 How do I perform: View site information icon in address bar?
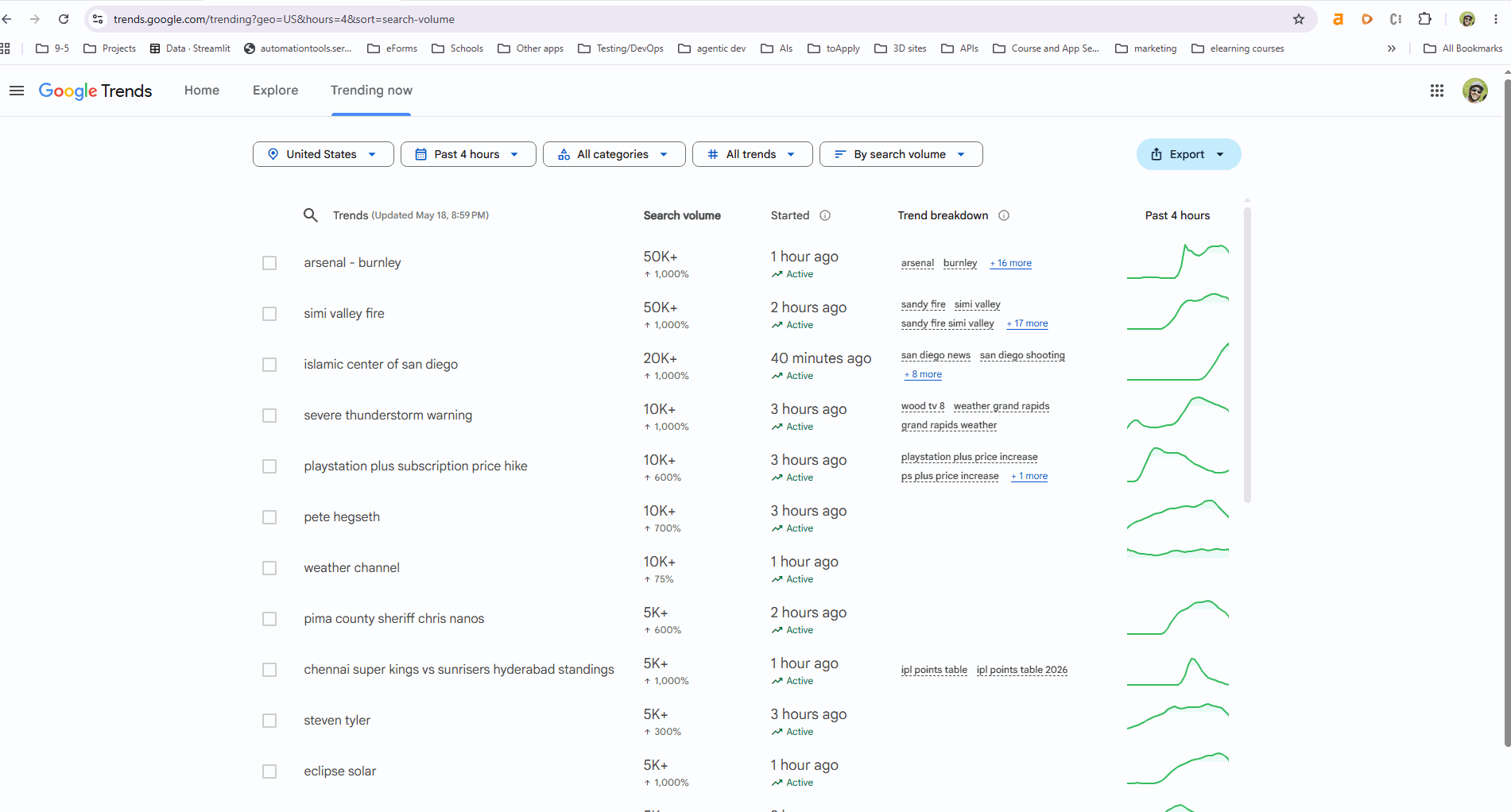[98, 19]
